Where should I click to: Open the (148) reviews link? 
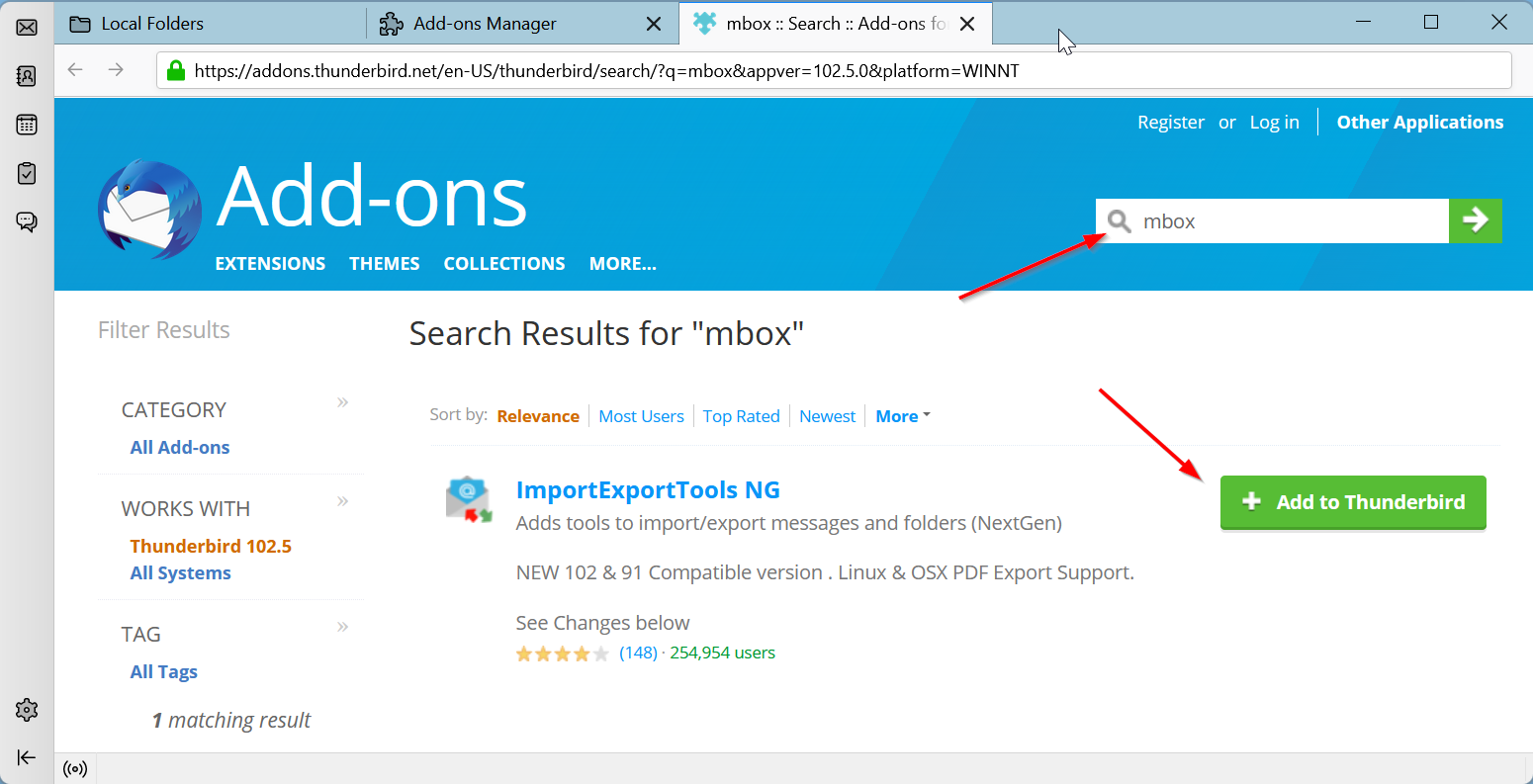point(638,653)
